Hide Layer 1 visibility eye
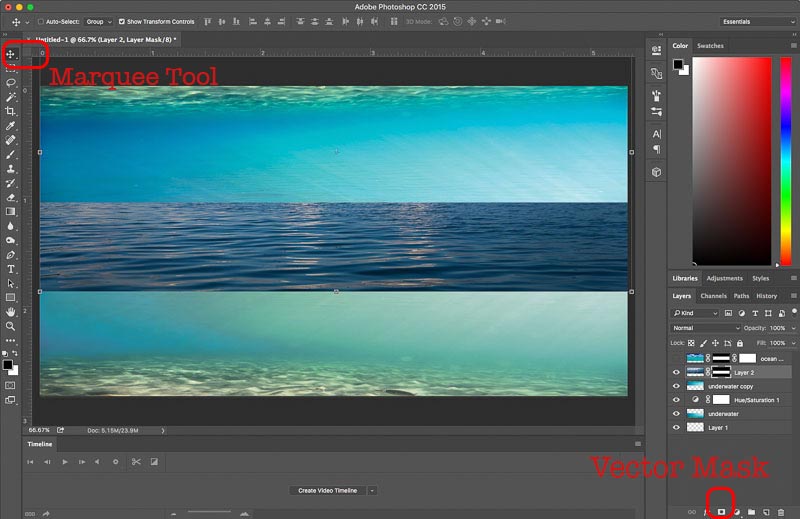This screenshot has width=800, height=519. coord(677,428)
